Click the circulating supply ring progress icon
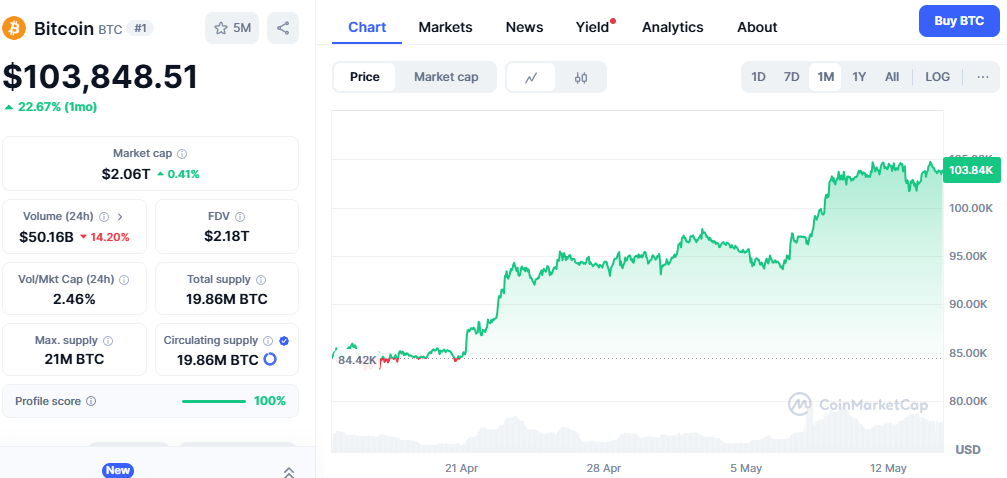 point(270,360)
